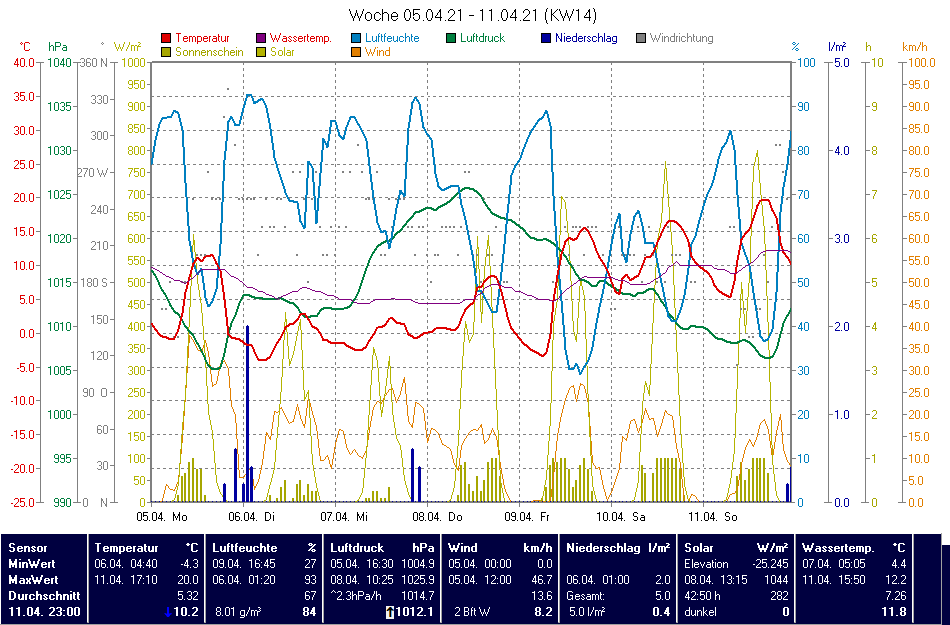Screen dimensions: 950x625
Task: Click the temperature minimum time 06.04. 04:40
Action: [x=125, y=564]
